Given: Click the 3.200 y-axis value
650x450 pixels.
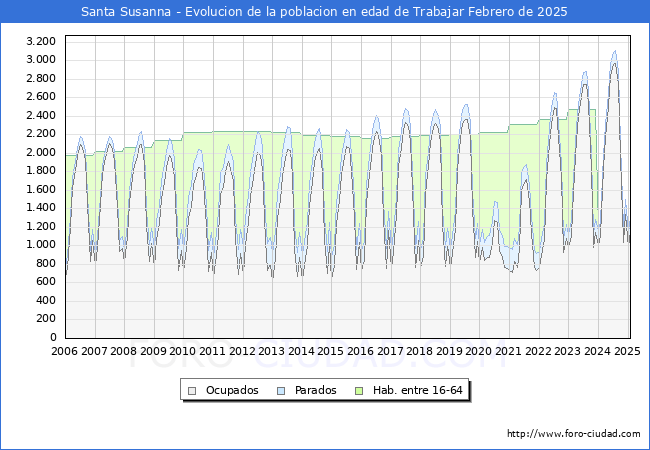Looking at the screenshot, I should pos(41,41).
